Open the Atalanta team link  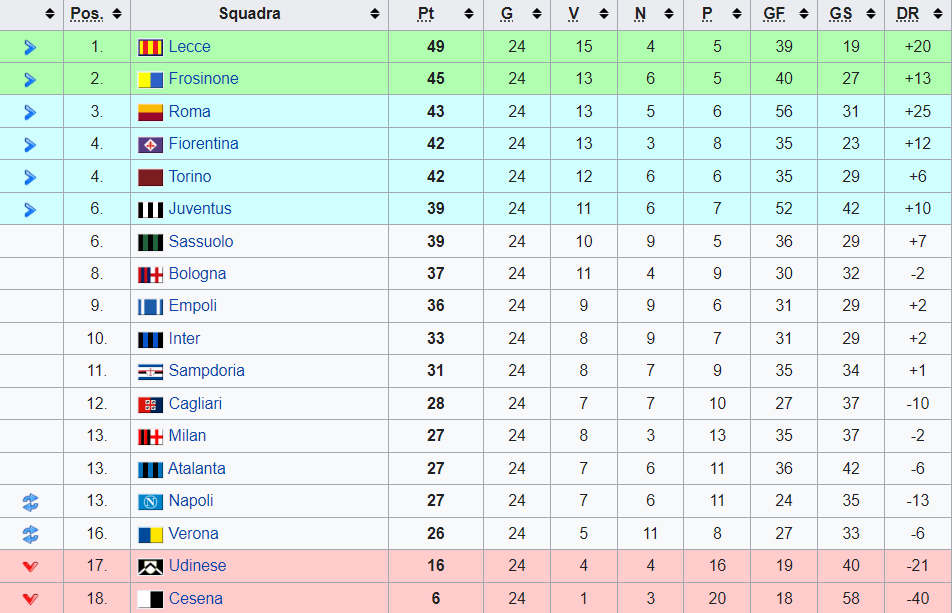pyautogui.click(x=197, y=469)
